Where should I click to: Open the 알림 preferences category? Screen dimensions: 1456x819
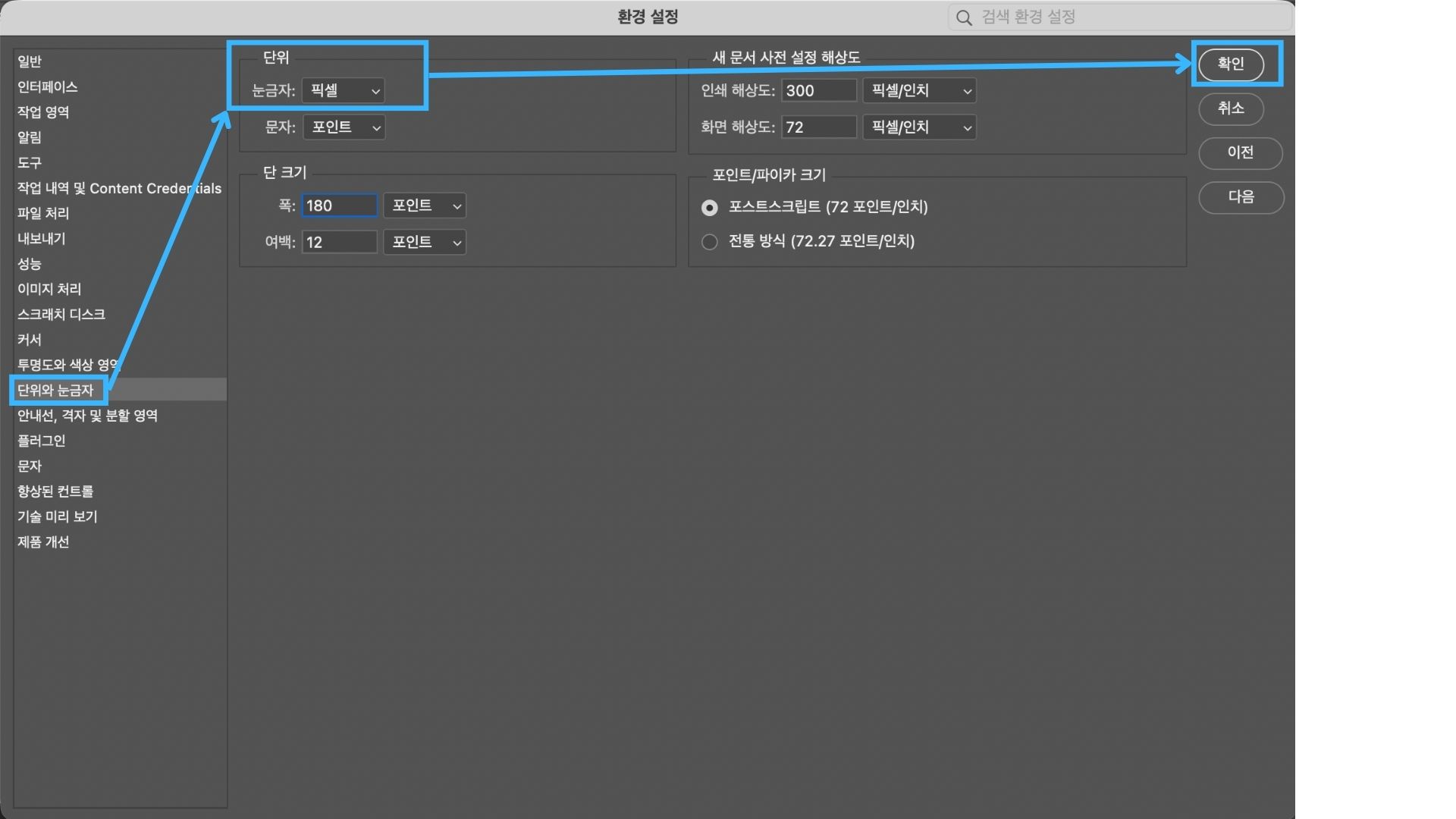point(120,137)
